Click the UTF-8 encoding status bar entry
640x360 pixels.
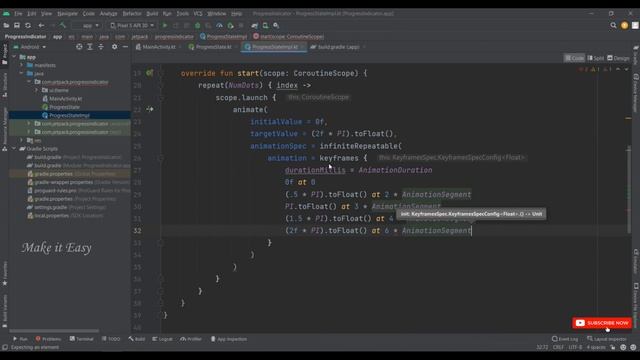click(x=575, y=347)
